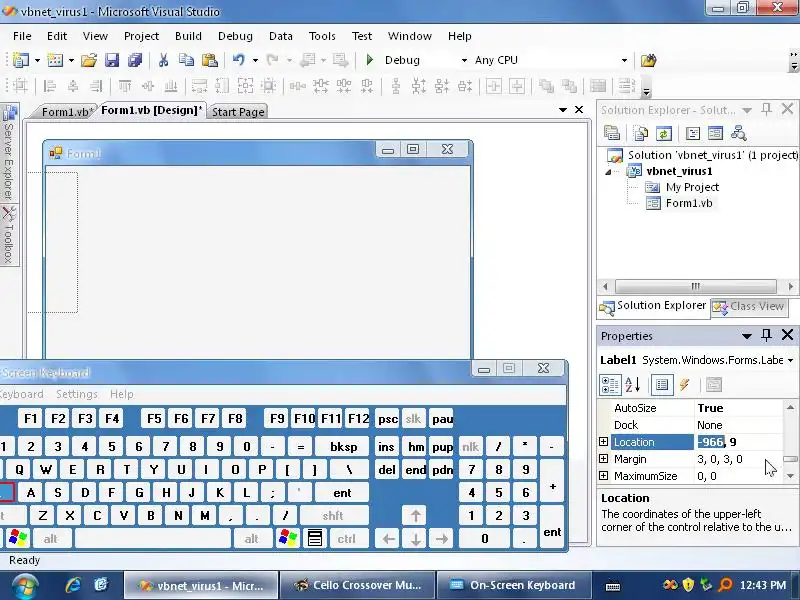The width and height of the screenshot is (800, 600).
Task: Expand the MaximumSize property
Action: pos(604,476)
